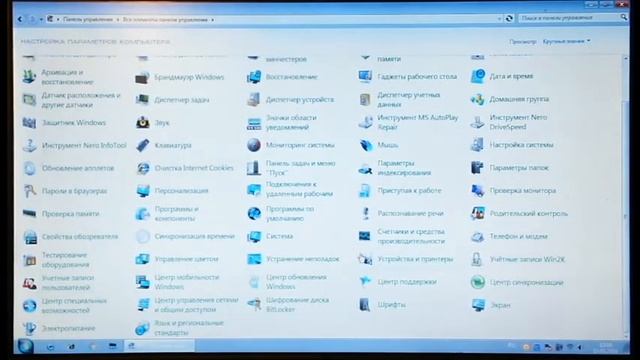This screenshot has width=640, height=360.
Task: Click the Control Panel taskbar button
Action: coord(159,346)
